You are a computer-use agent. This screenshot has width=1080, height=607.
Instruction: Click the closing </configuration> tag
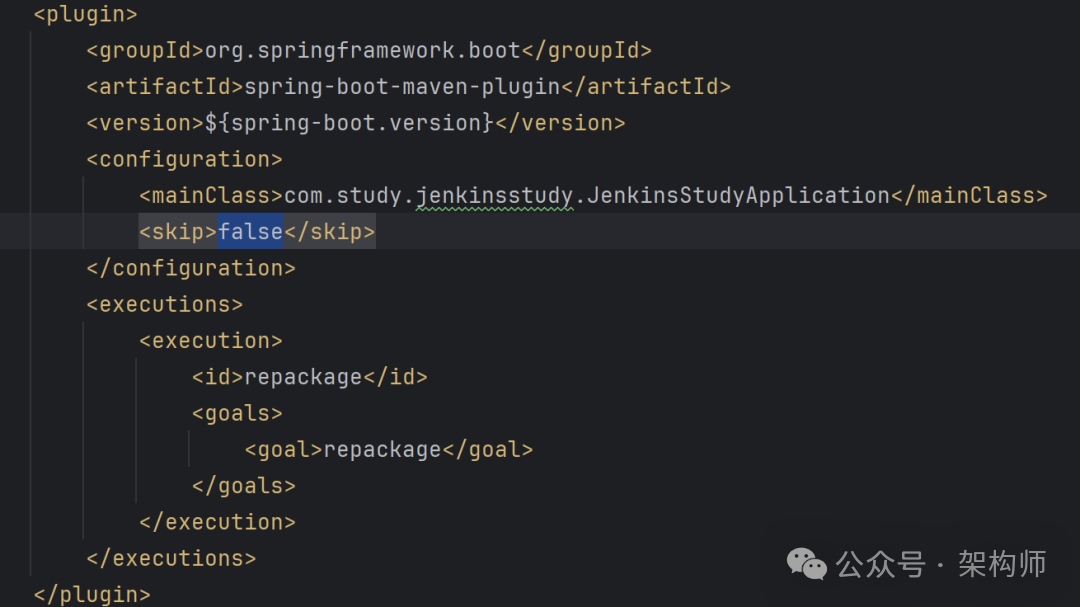tap(191, 268)
